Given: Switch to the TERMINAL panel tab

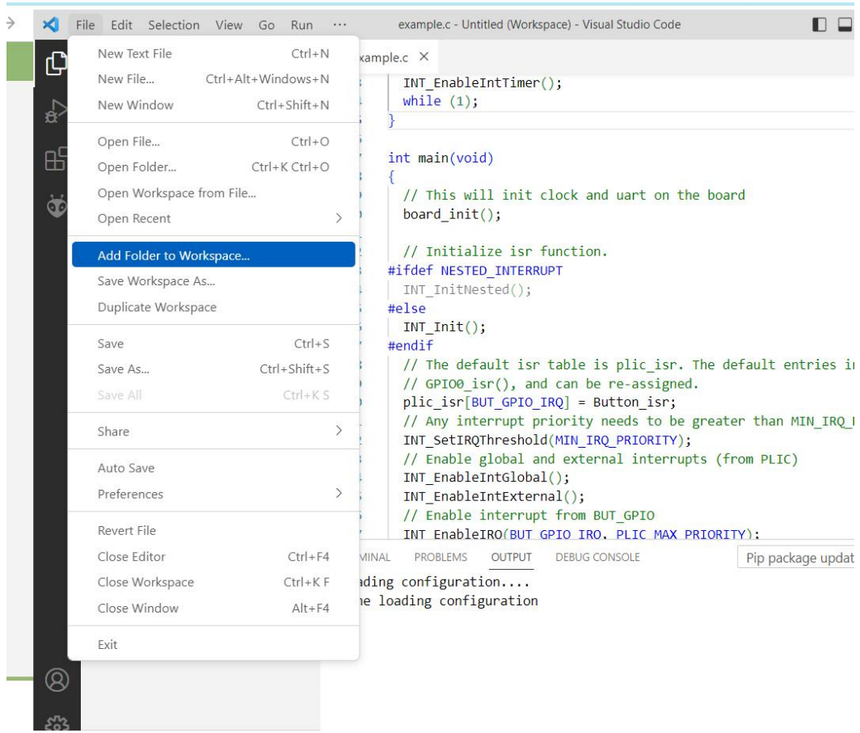Looking at the screenshot, I should coord(375,557).
